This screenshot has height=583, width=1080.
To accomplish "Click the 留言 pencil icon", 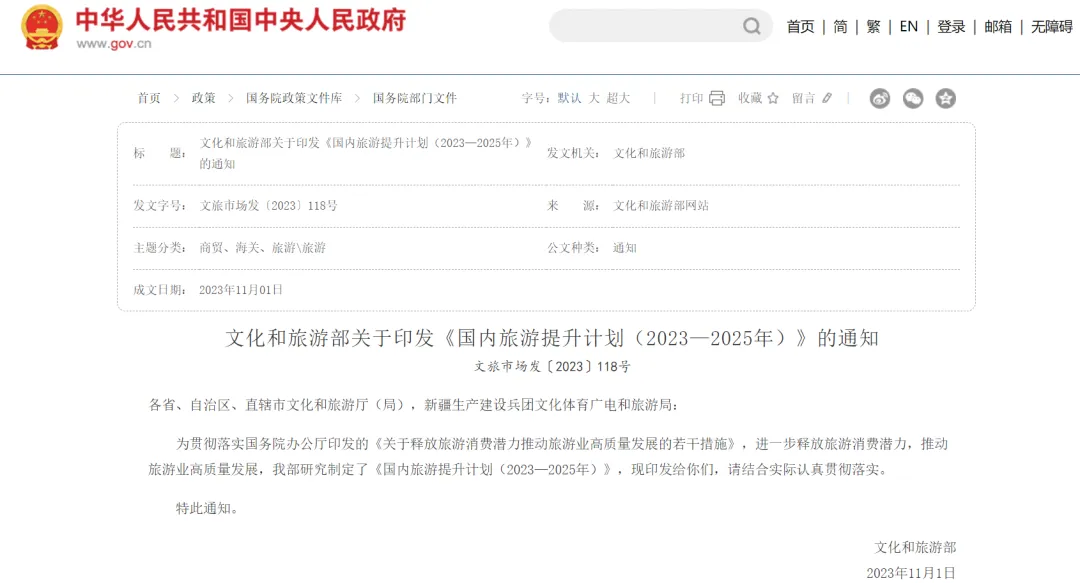I will 827,98.
